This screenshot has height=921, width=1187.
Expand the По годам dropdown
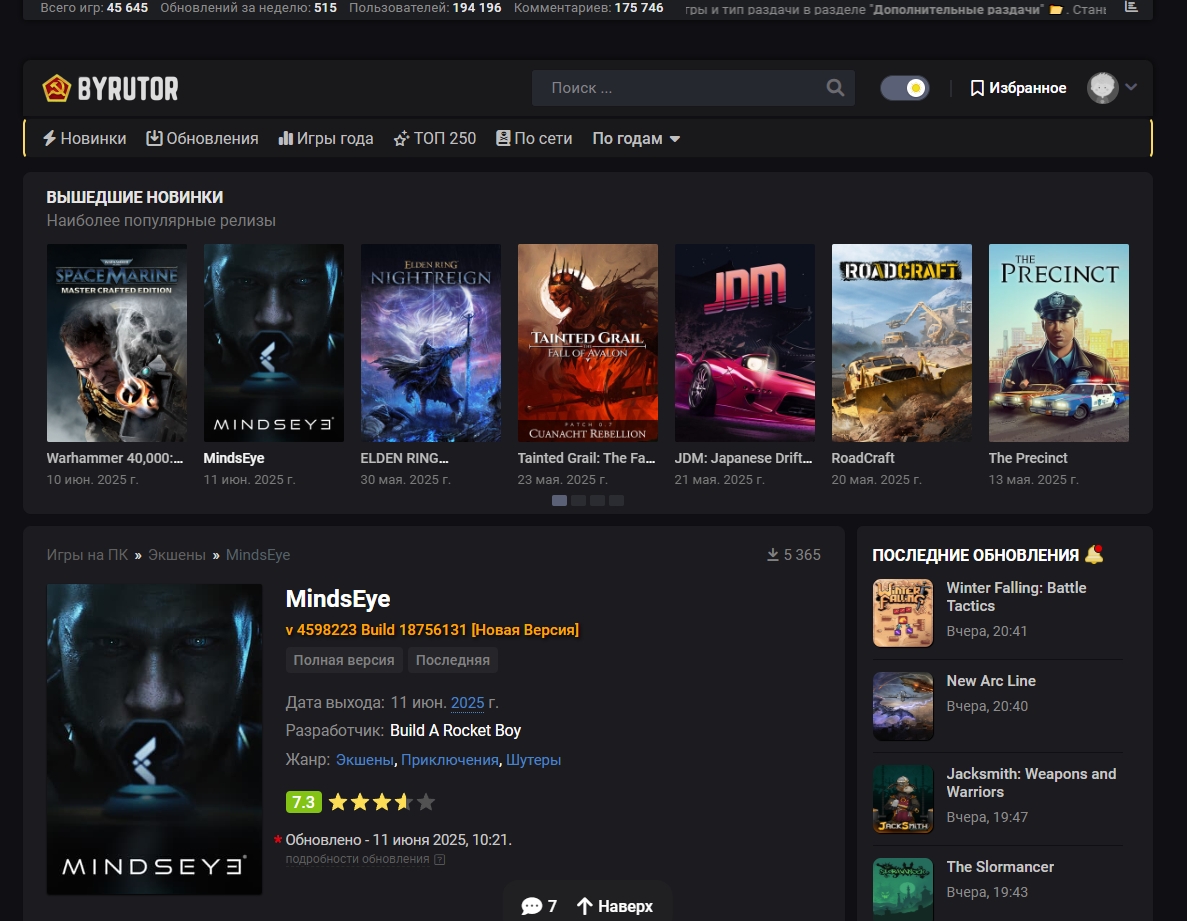(x=636, y=138)
